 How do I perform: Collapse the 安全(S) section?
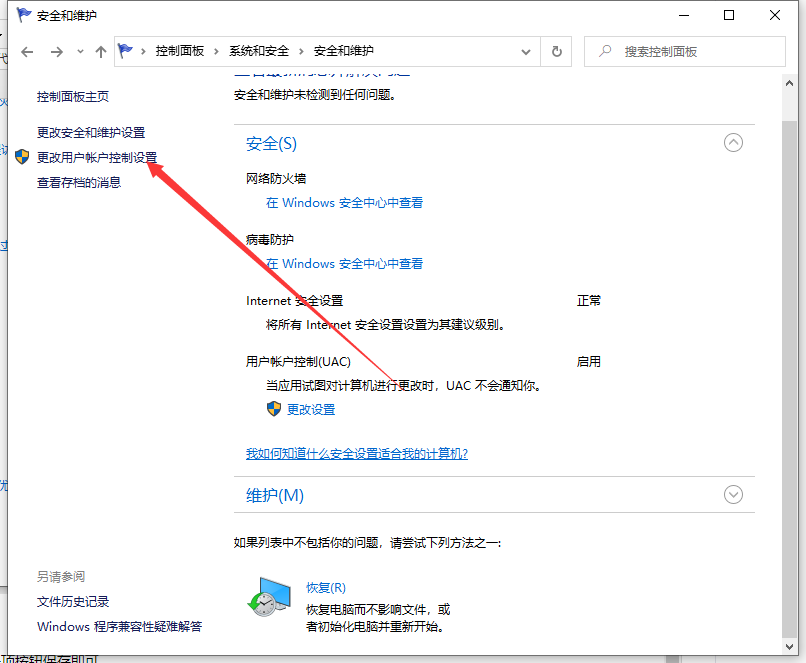(x=733, y=143)
